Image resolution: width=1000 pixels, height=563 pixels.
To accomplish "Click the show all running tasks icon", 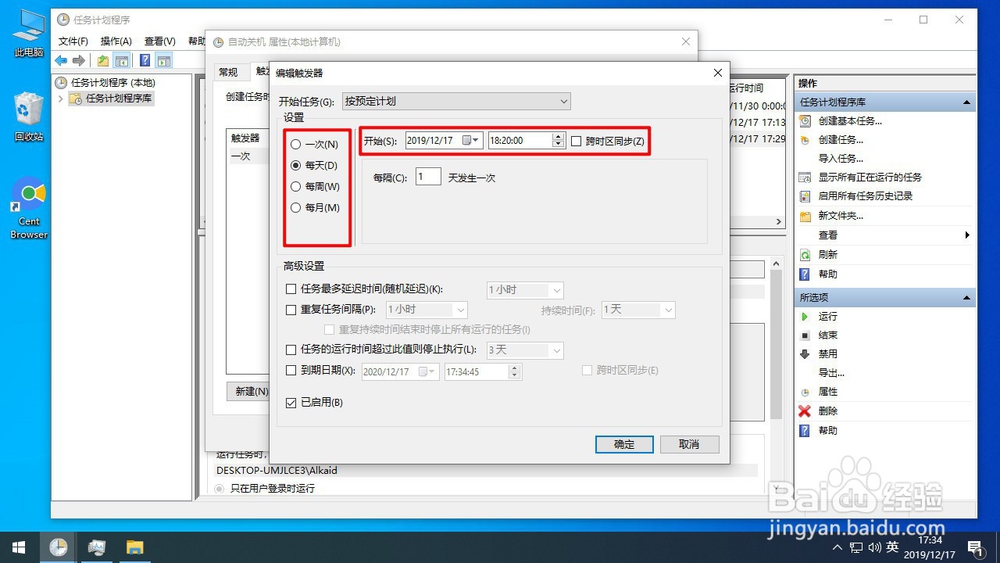I will [805, 177].
